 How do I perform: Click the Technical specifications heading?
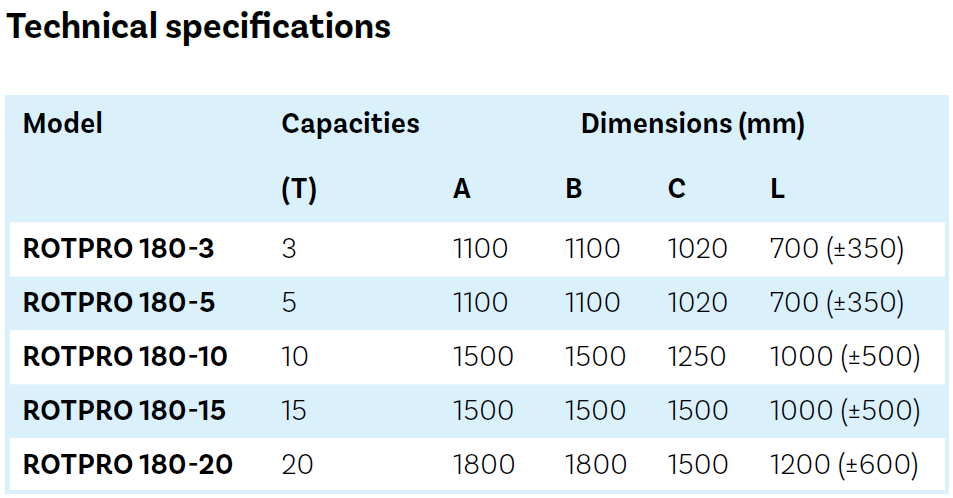(x=198, y=28)
